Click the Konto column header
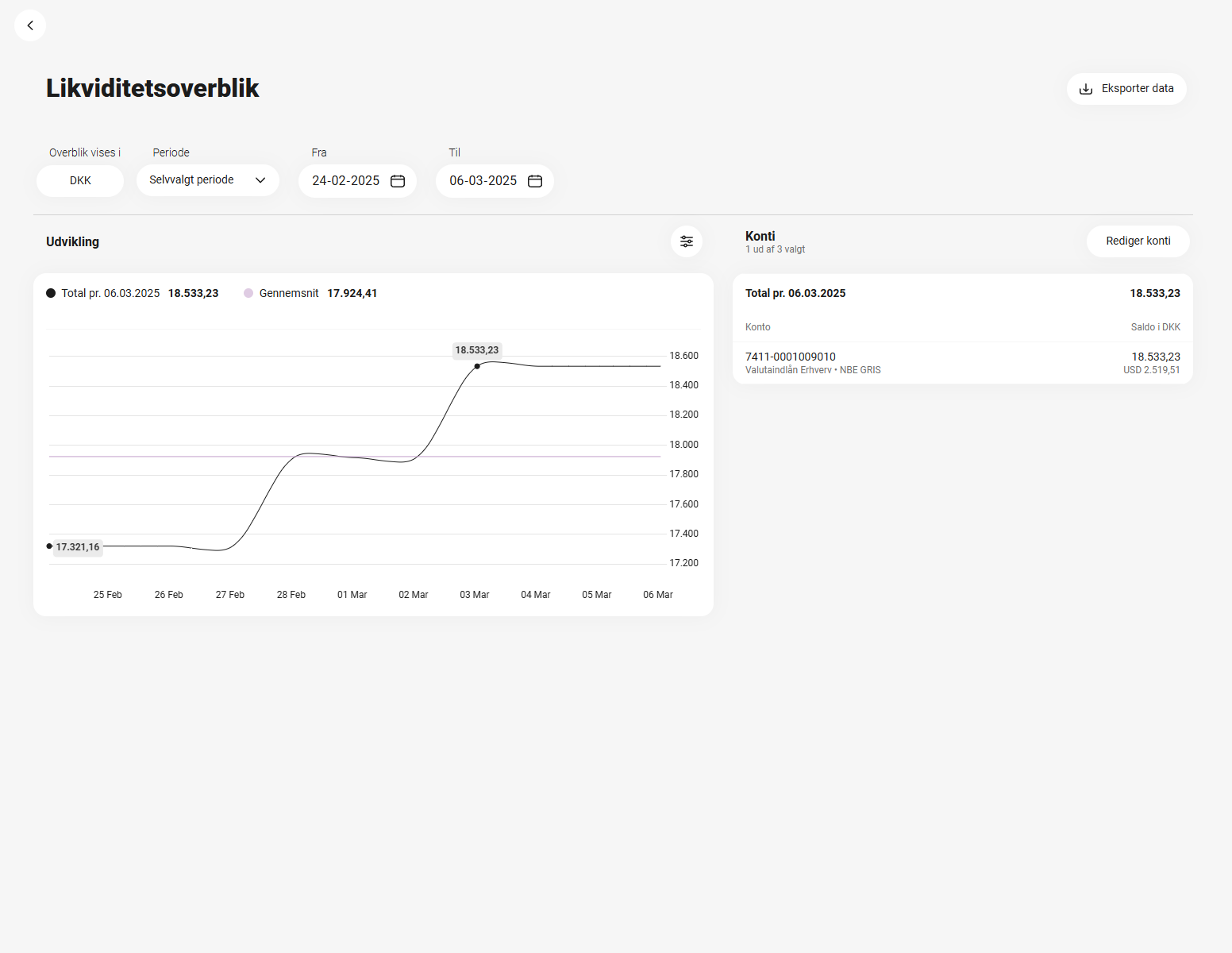 (758, 327)
